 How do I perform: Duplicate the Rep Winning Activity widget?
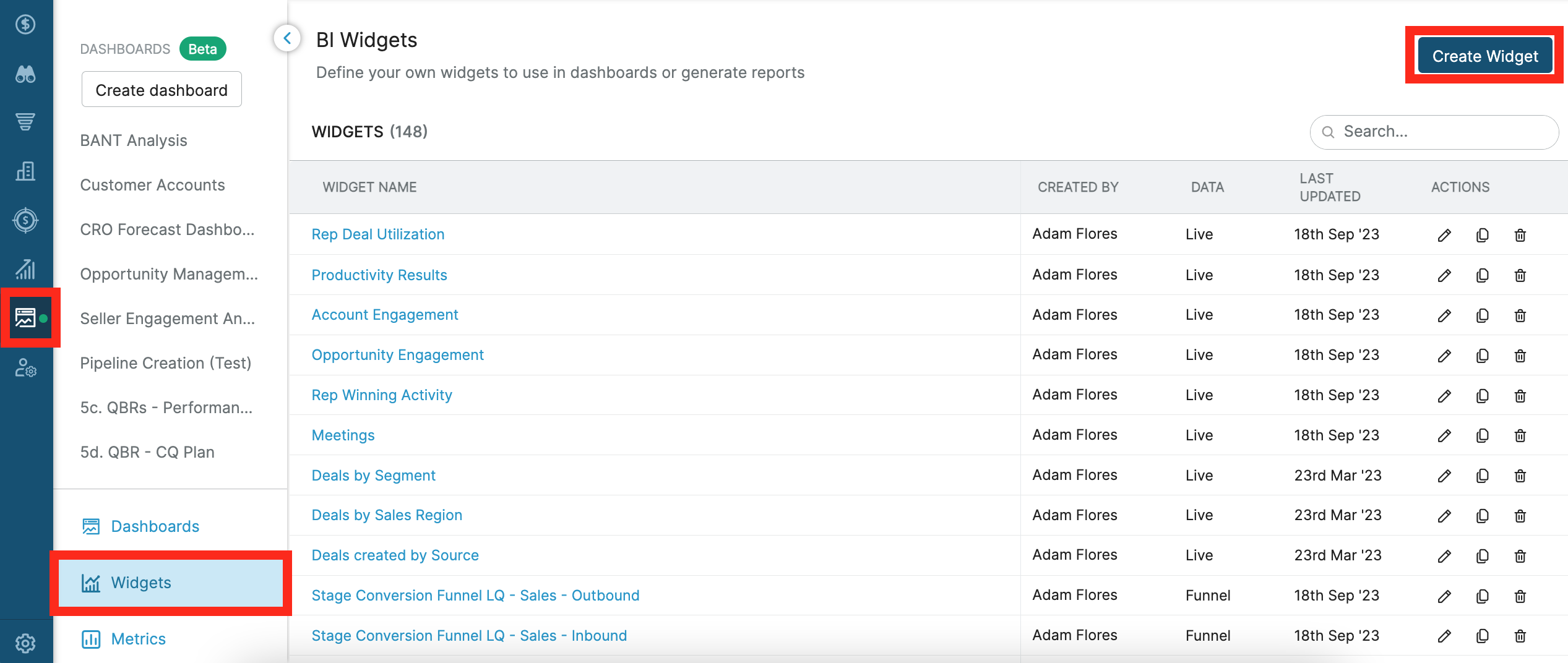click(x=1482, y=396)
